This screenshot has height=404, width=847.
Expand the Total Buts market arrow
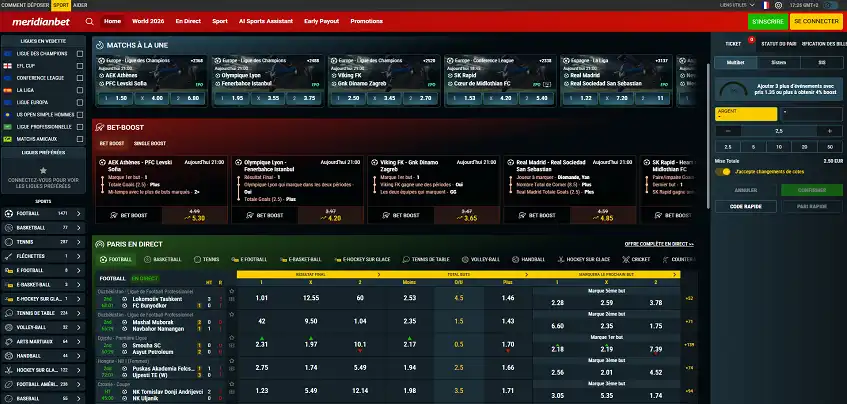coord(526,274)
